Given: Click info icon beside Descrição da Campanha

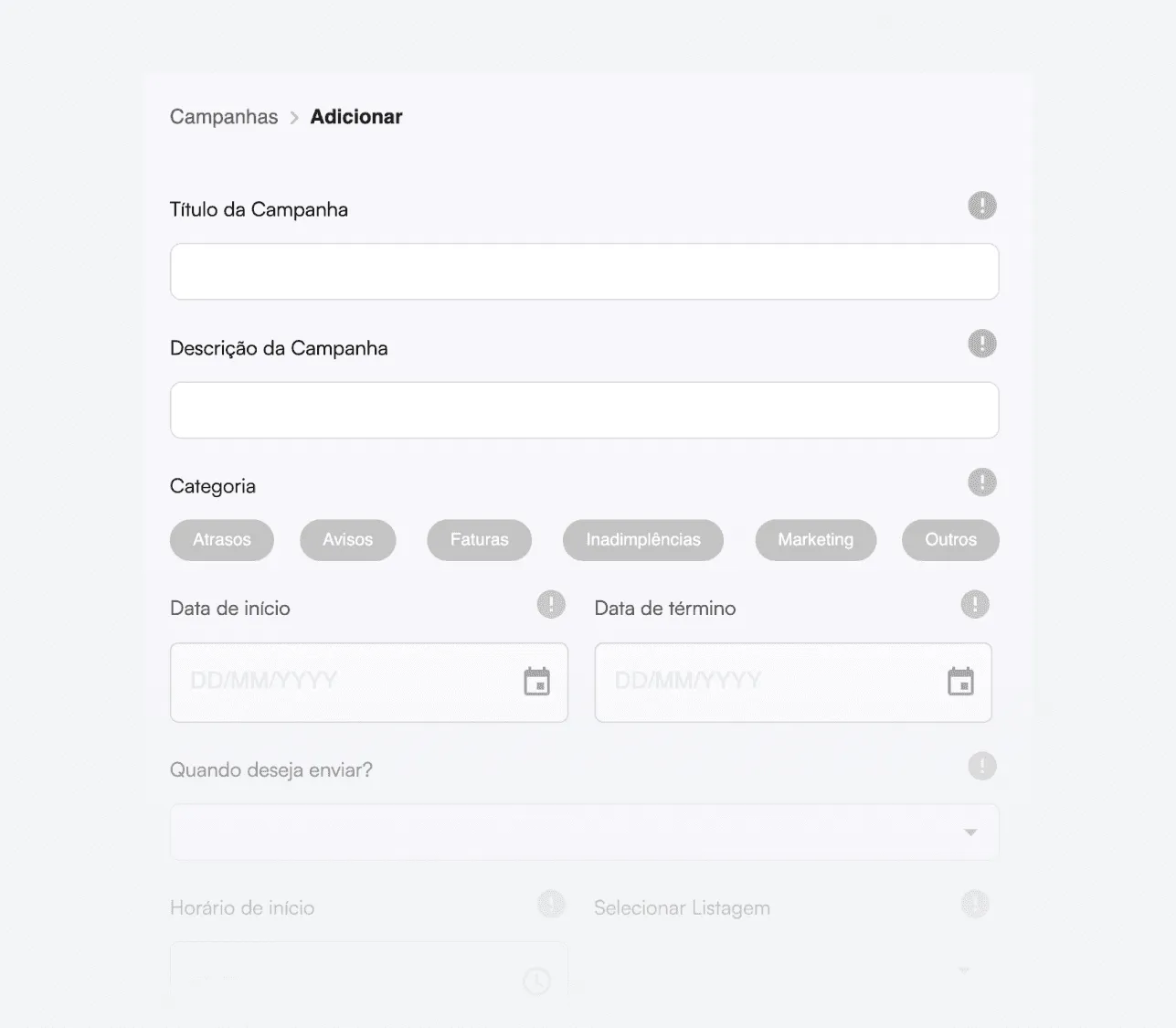Looking at the screenshot, I should [982, 344].
